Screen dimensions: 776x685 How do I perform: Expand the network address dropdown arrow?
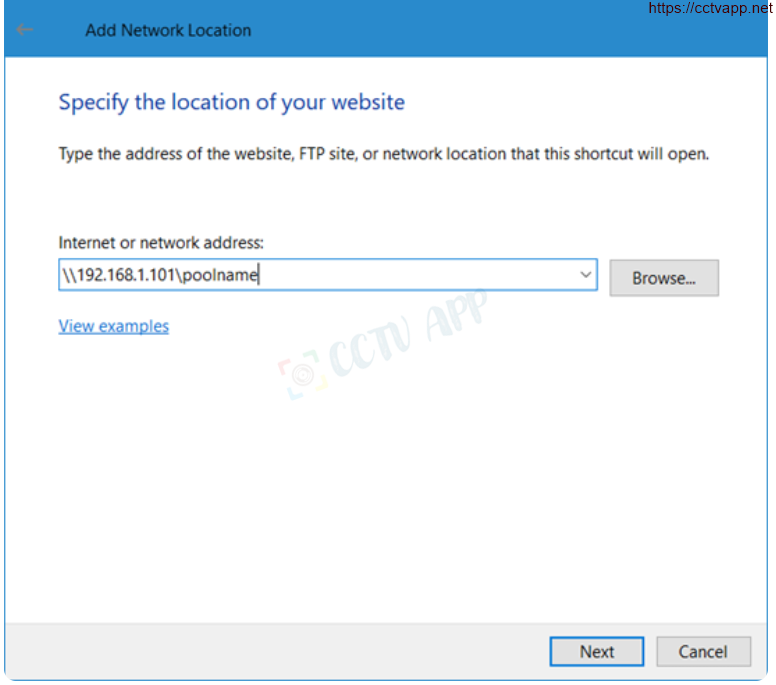pyautogui.click(x=586, y=275)
